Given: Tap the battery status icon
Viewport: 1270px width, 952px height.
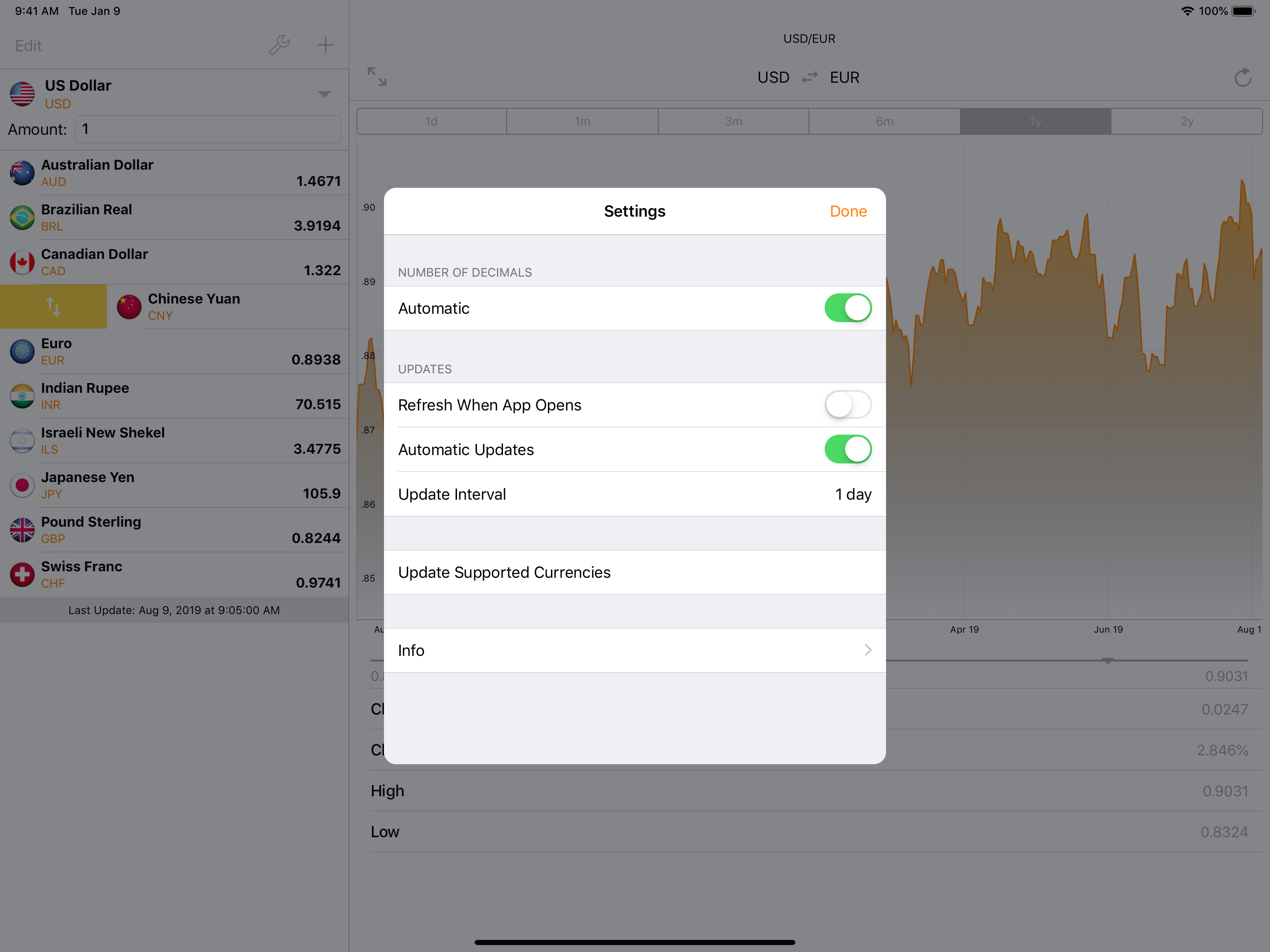Looking at the screenshot, I should [1244, 11].
